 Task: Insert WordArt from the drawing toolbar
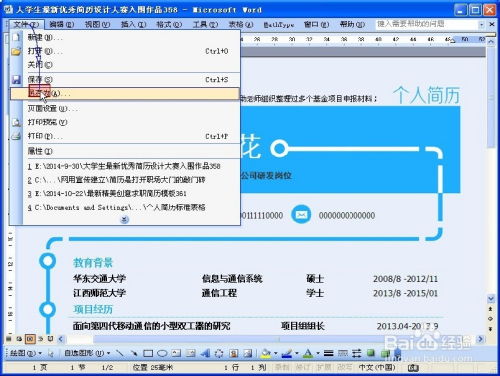tap(205, 353)
